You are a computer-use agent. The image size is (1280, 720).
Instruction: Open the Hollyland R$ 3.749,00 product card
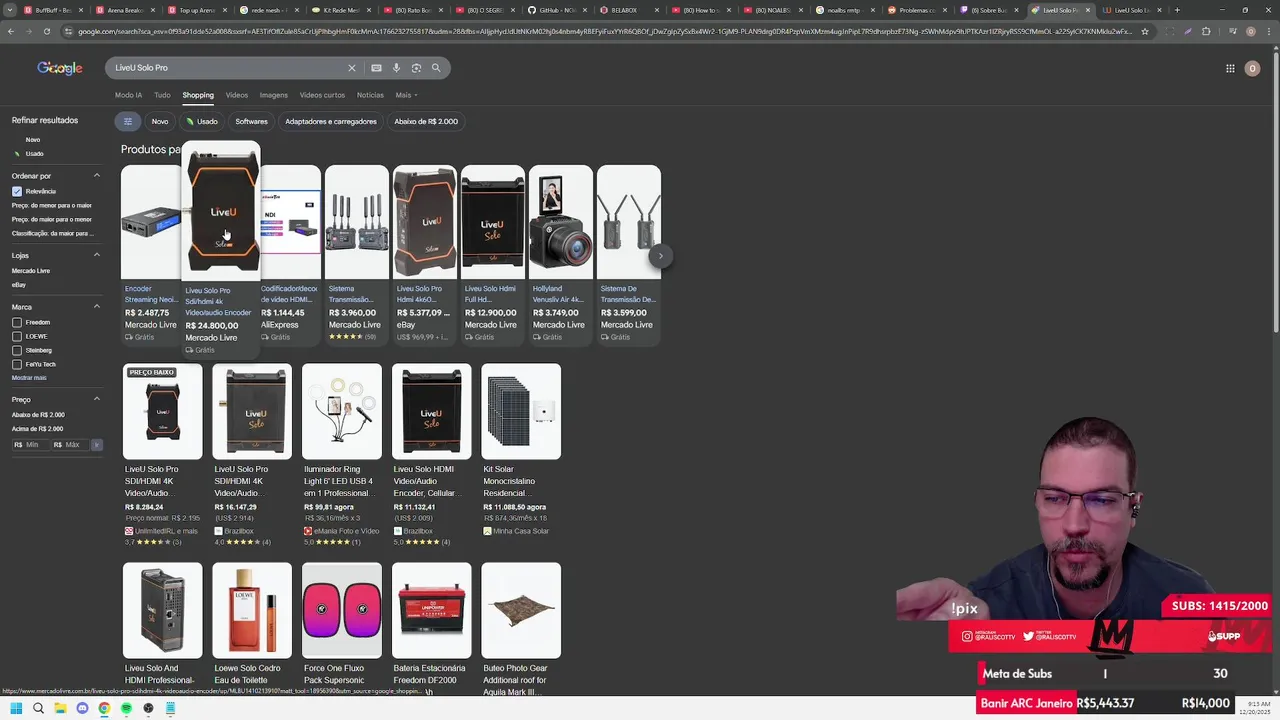(x=560, y=255)
